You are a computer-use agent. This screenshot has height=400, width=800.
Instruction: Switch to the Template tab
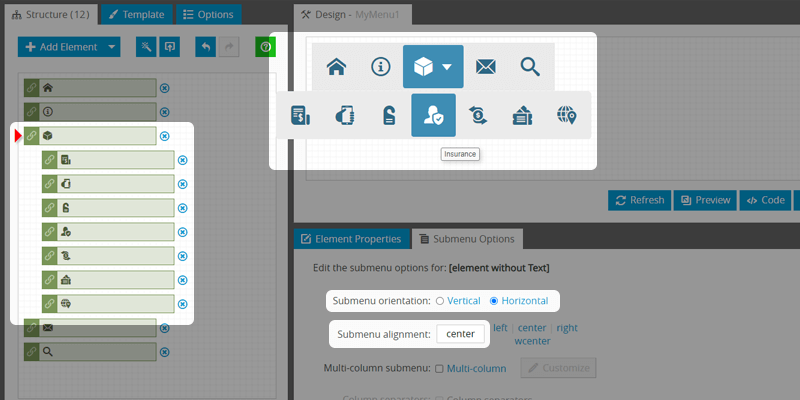[x=136, y=15]
